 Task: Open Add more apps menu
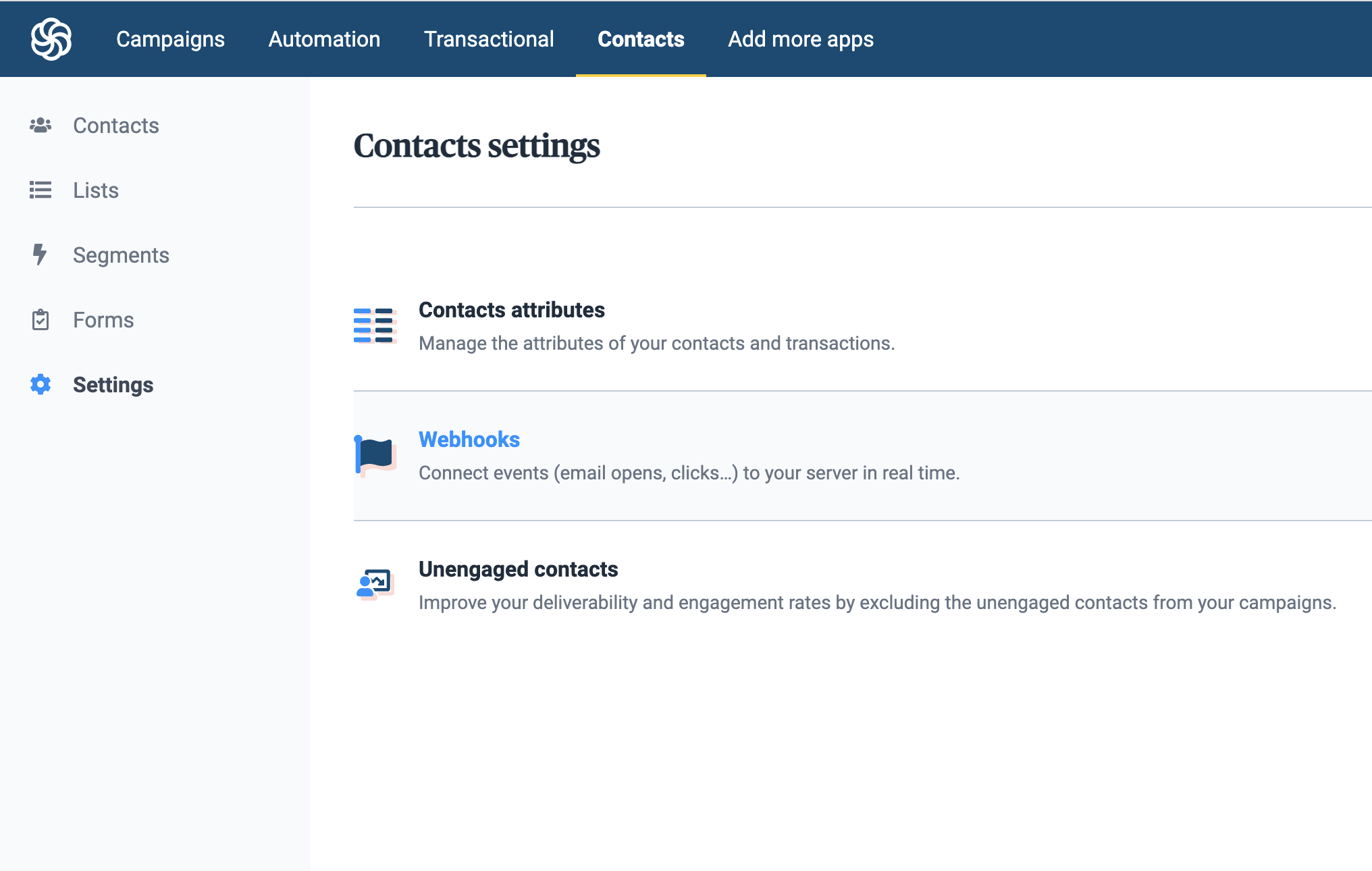(800, 39)
